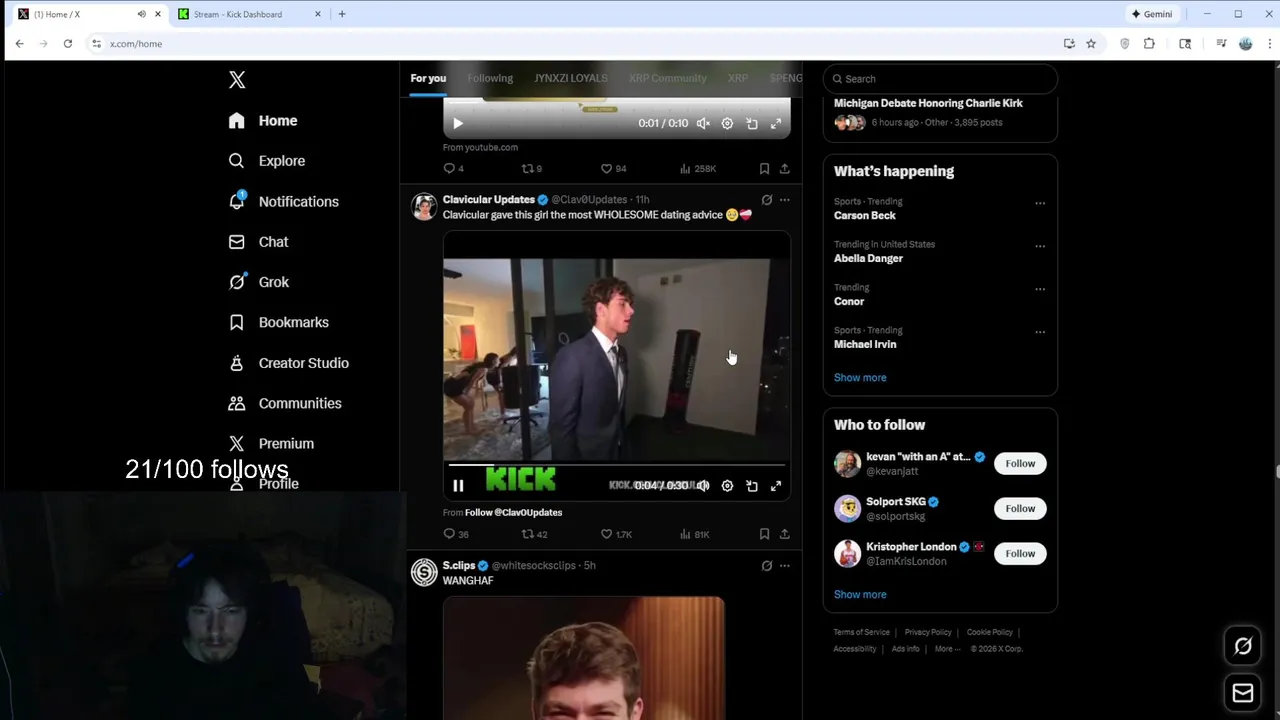
Task: Play the top YouTube video
Action: pyautogui.click(x=458, y=123)
